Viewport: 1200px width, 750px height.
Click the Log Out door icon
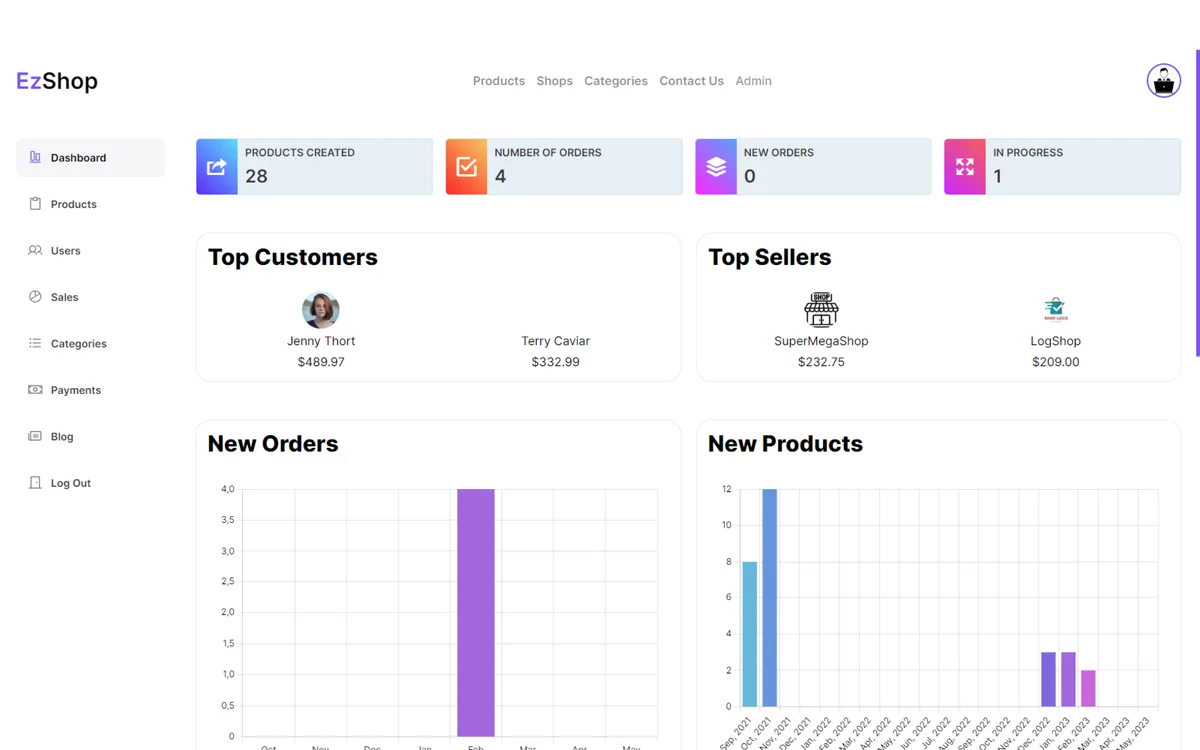[35, 483]
